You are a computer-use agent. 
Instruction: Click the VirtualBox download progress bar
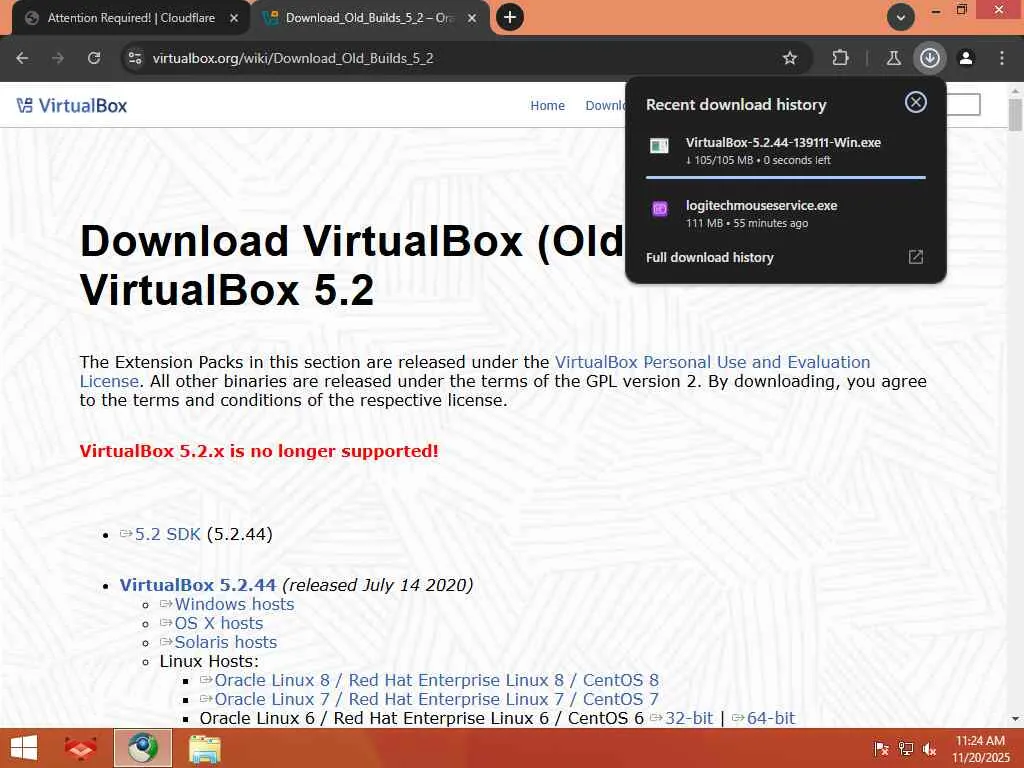tap(786, 177)
